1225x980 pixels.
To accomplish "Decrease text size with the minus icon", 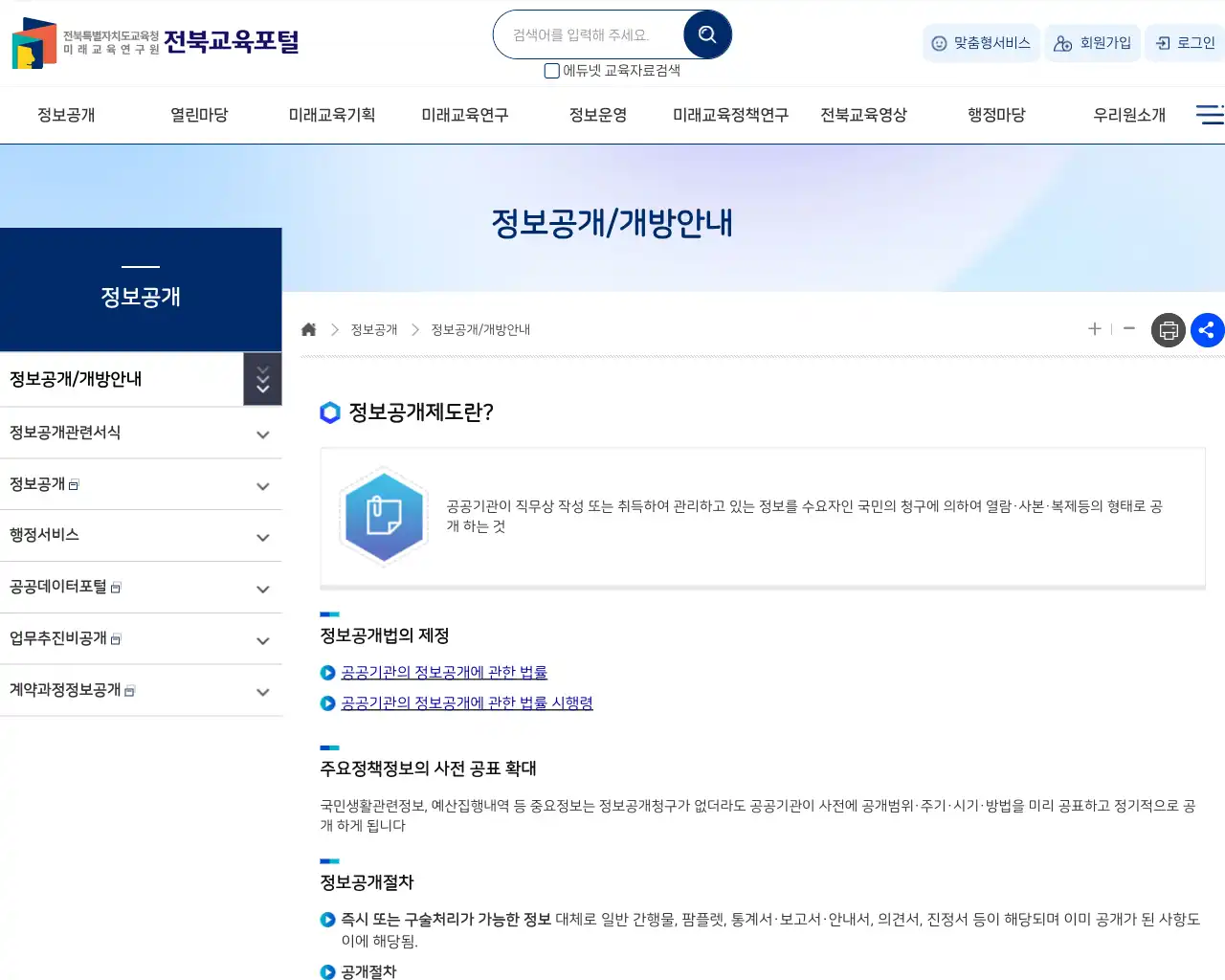I will [x=1129, y=329].
